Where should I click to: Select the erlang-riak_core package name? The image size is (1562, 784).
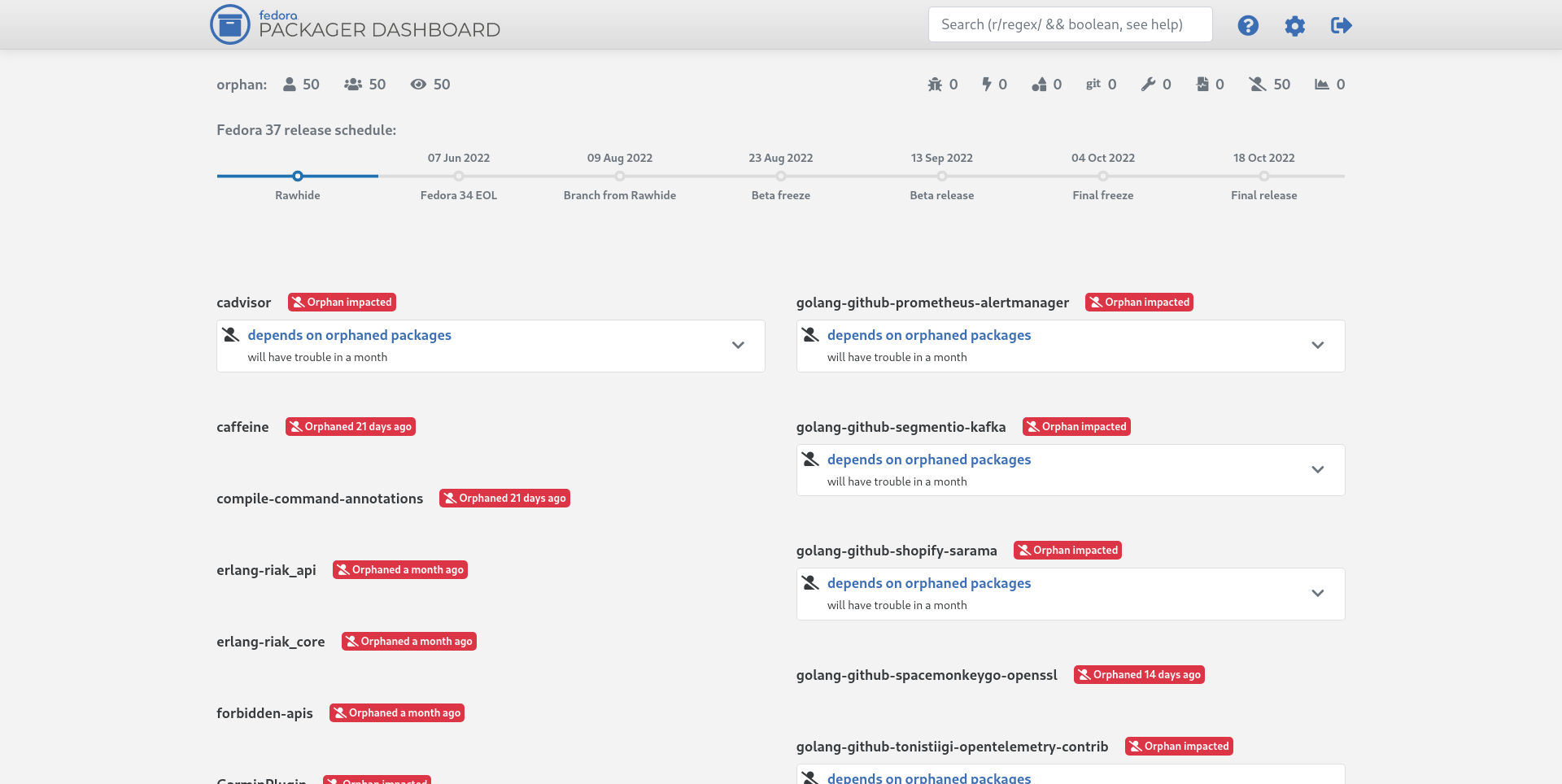[271, 642]
